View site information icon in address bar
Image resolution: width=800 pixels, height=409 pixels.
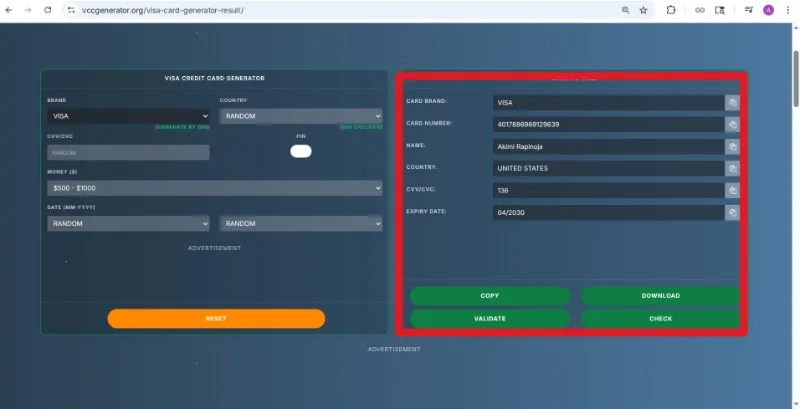point(71,10)
